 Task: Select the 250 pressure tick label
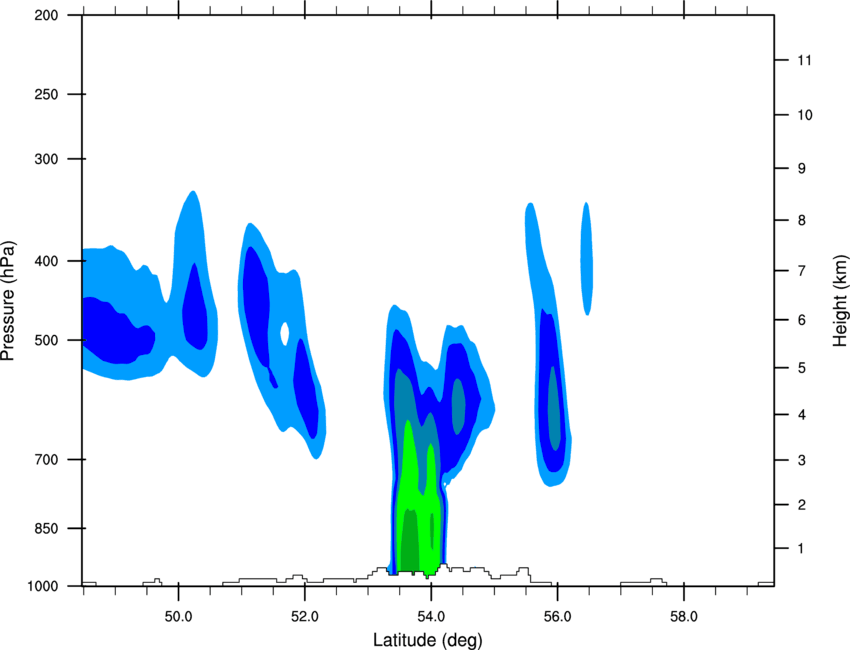[46, 94]
